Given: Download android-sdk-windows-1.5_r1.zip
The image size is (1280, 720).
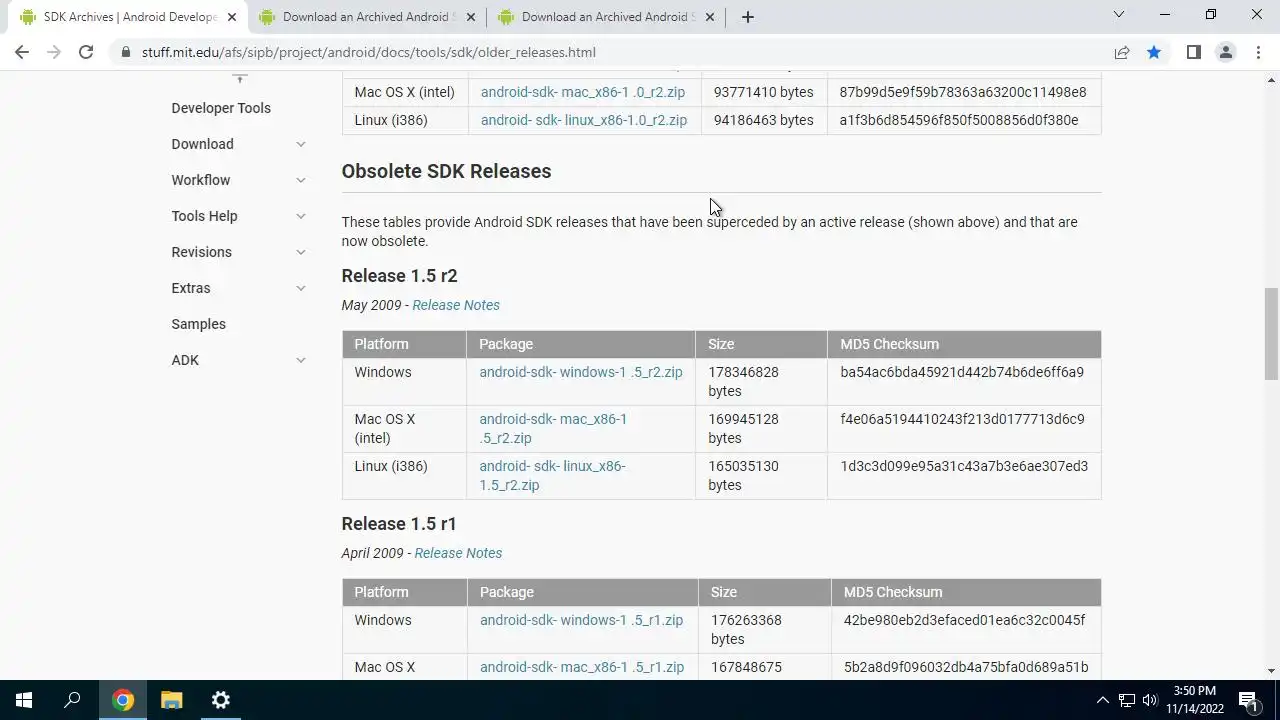Looking at the screenshot, I should tap(581, 620).
